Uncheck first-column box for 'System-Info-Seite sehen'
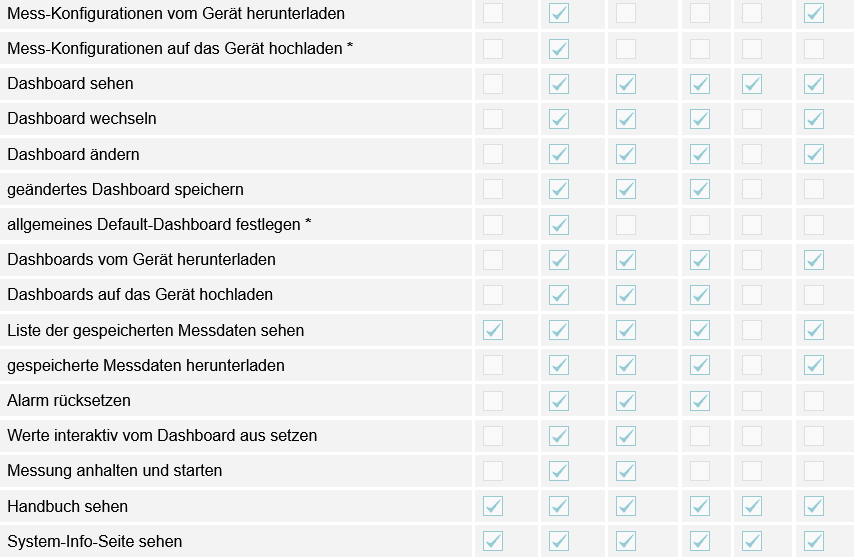This screenshot has width=860, height=558. 493,542
